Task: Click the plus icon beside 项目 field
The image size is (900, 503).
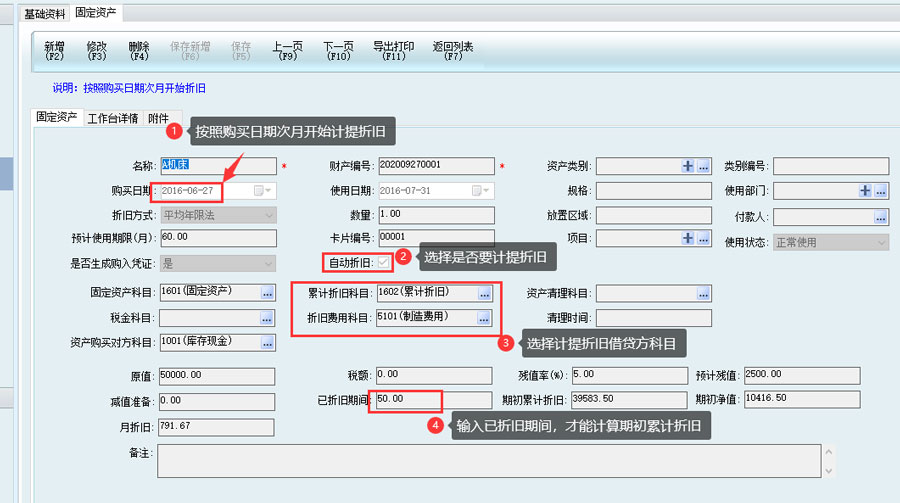Action: click(x=688, y=238)
